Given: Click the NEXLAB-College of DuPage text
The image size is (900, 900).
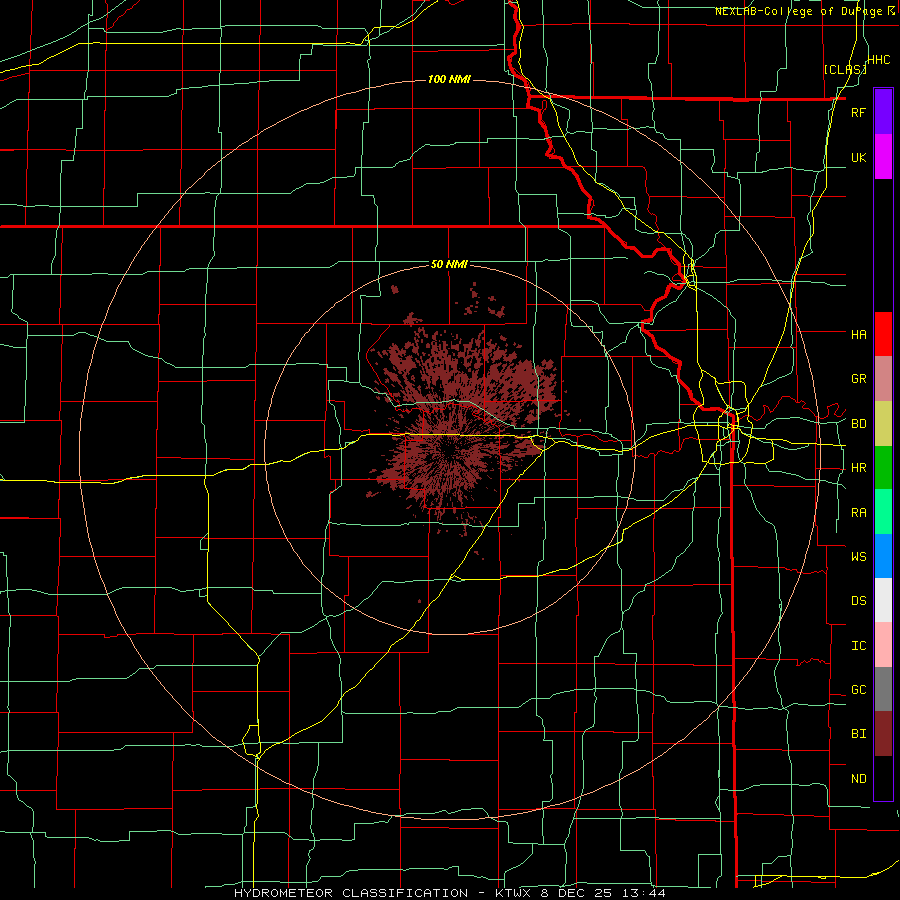Looking at the screenshot, I should 798,11.
